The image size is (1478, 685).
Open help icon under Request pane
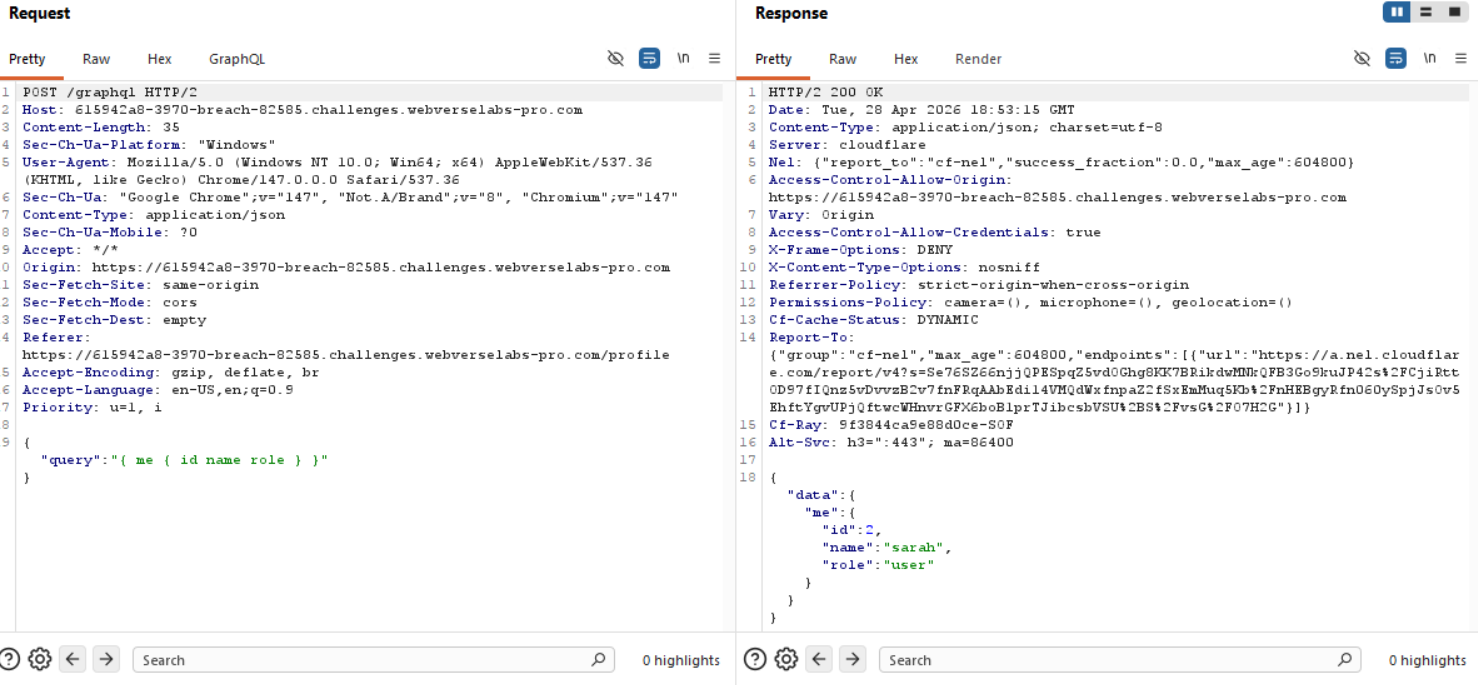click(10, 659)
